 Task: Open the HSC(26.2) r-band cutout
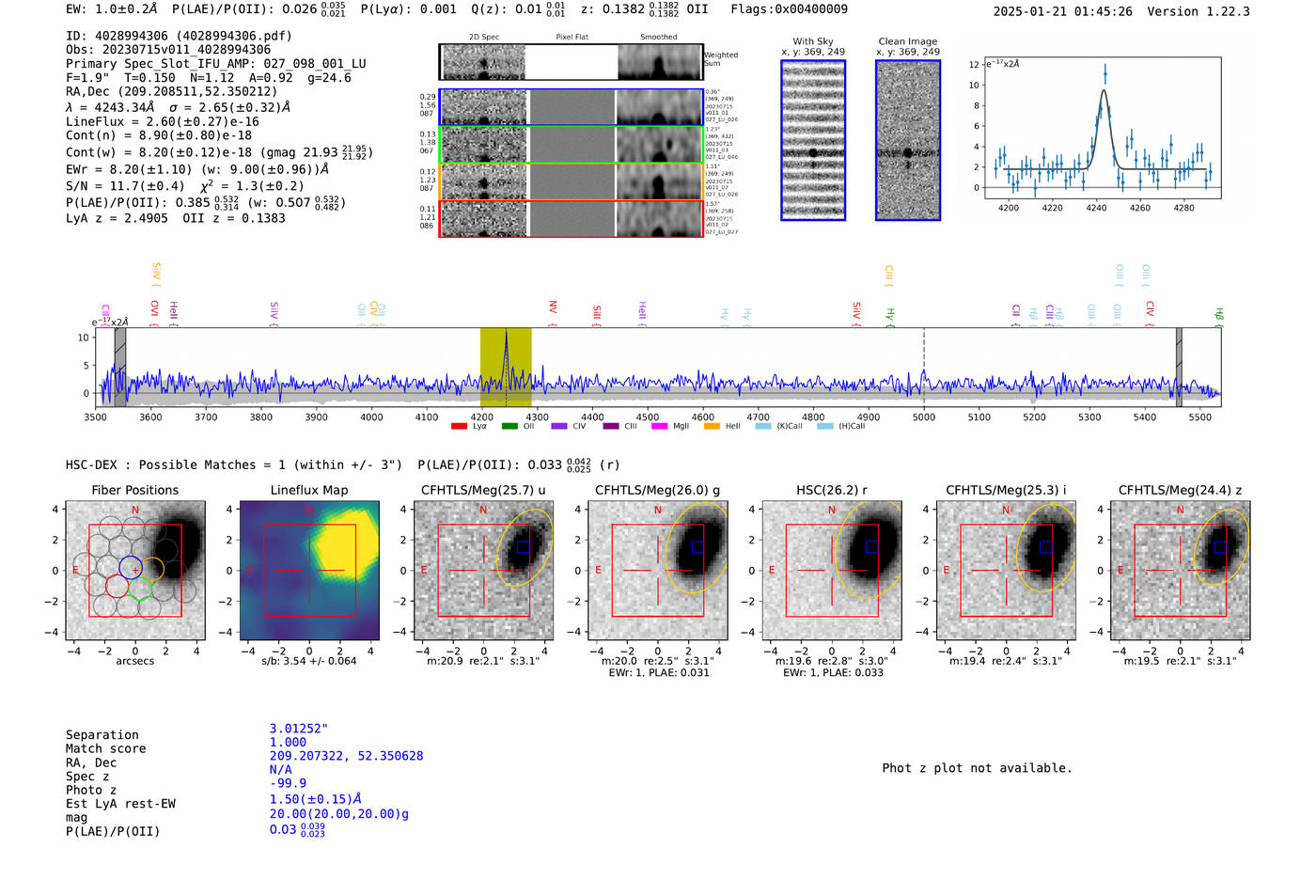pos(832,571)
